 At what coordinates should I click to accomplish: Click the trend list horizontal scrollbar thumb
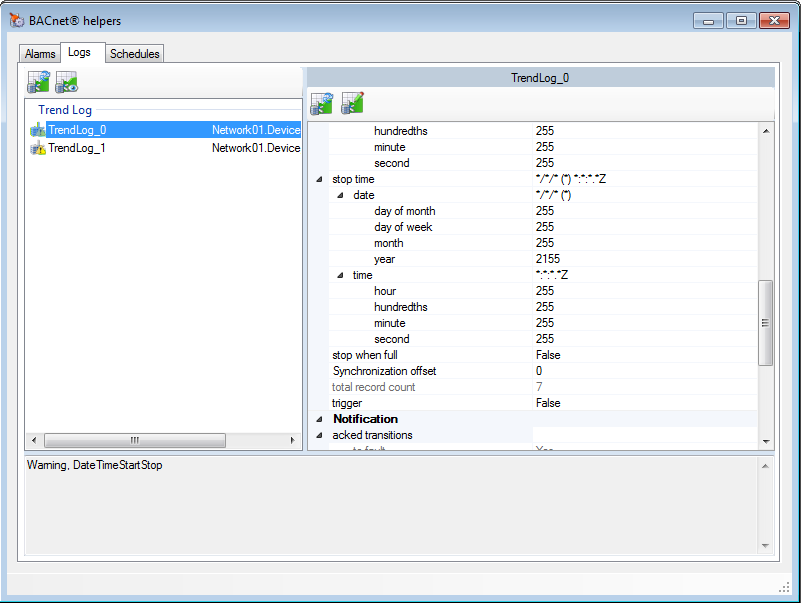click(135, 440)
